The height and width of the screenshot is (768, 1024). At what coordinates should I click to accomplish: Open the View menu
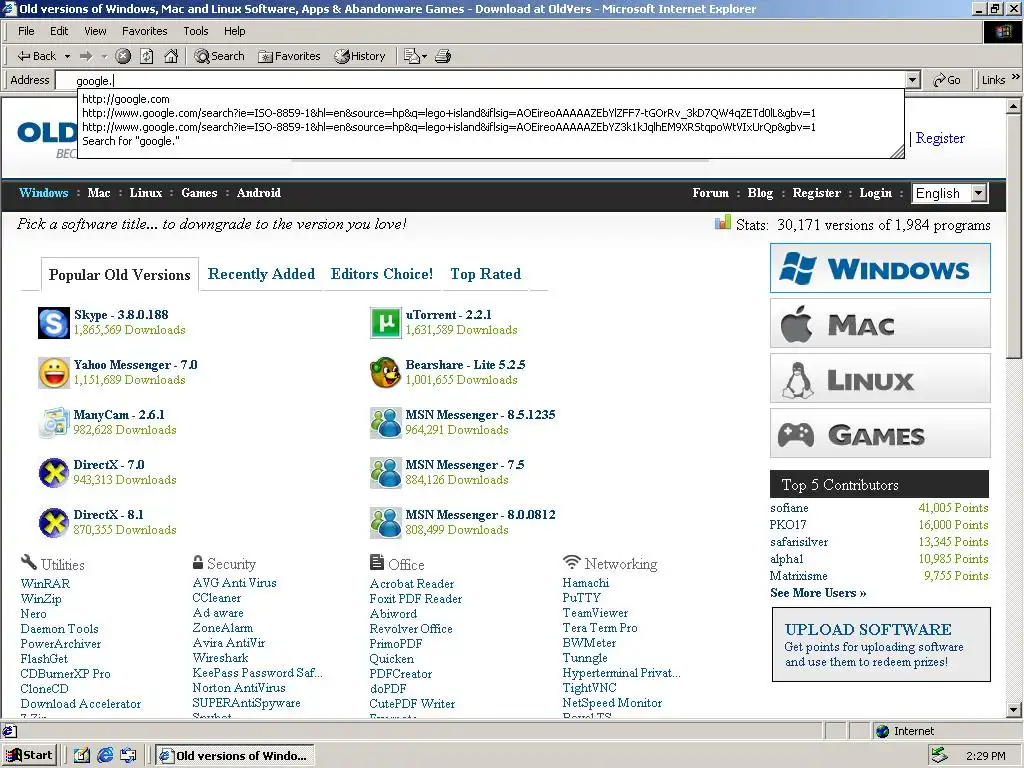[95, 31]
